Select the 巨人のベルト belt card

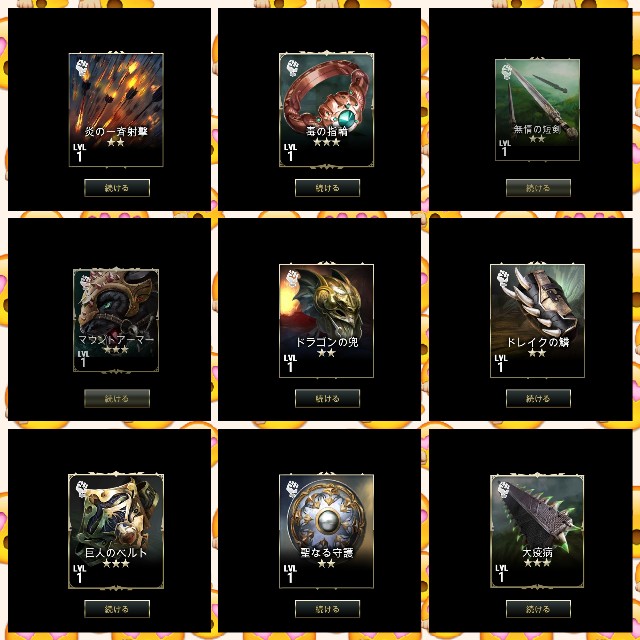116,531
